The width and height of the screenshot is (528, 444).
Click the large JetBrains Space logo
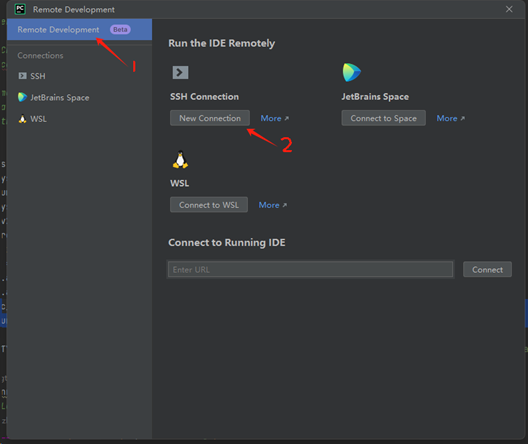click(x=352, y=72)
